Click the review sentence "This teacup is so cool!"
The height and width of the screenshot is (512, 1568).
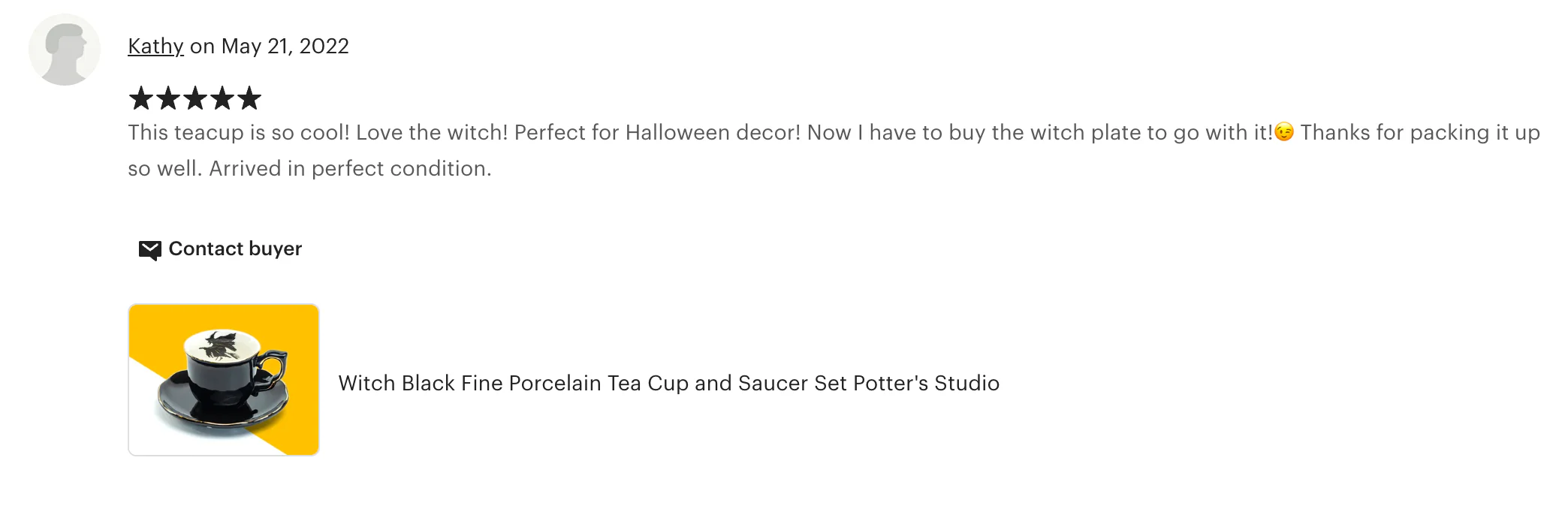tap(239, 133)
